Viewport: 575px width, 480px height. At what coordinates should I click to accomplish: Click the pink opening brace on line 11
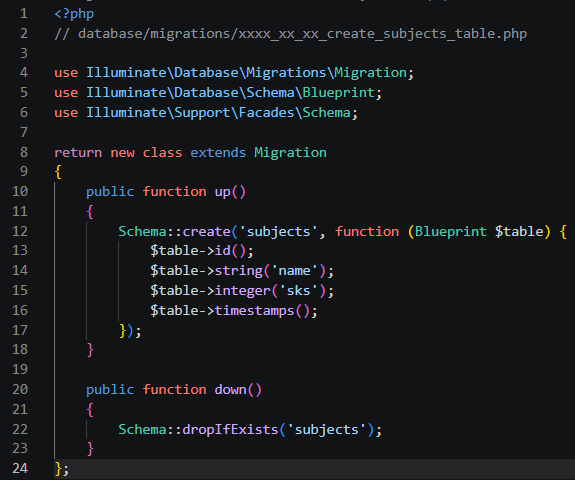click(x=90, y=212)
